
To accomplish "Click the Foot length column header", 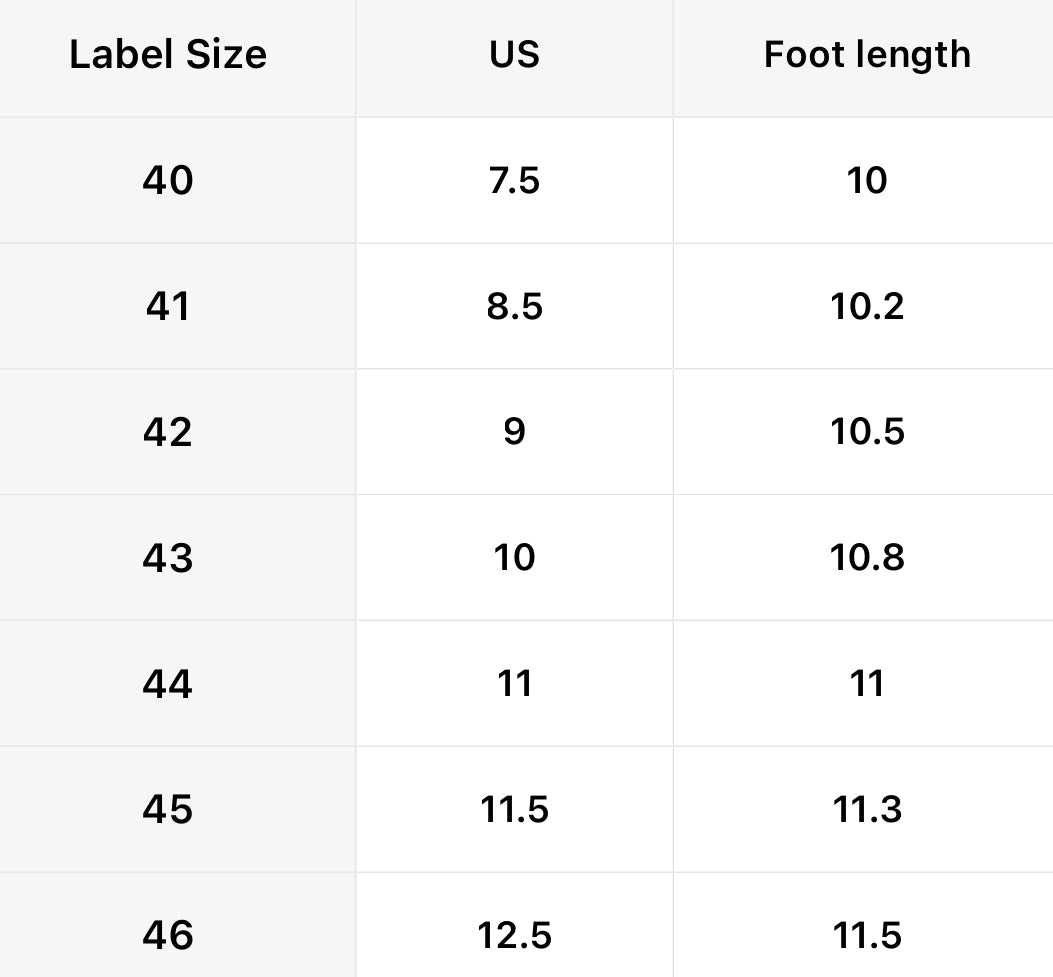I will click(x=866, y=55).
